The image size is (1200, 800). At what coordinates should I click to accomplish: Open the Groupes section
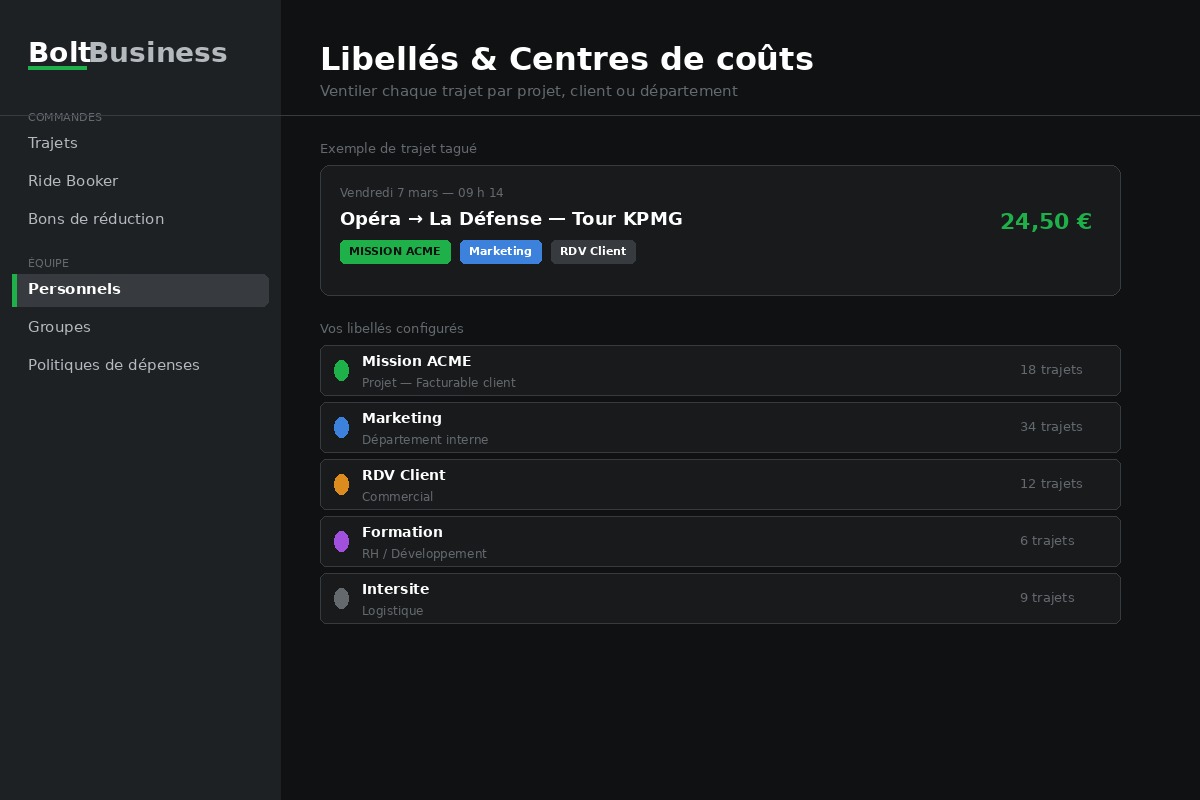point(59,327)
